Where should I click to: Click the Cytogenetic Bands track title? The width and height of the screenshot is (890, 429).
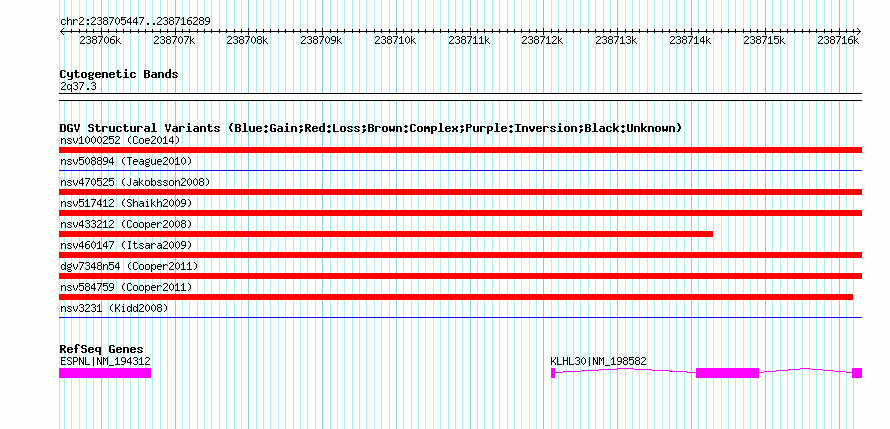click(119, 74)
